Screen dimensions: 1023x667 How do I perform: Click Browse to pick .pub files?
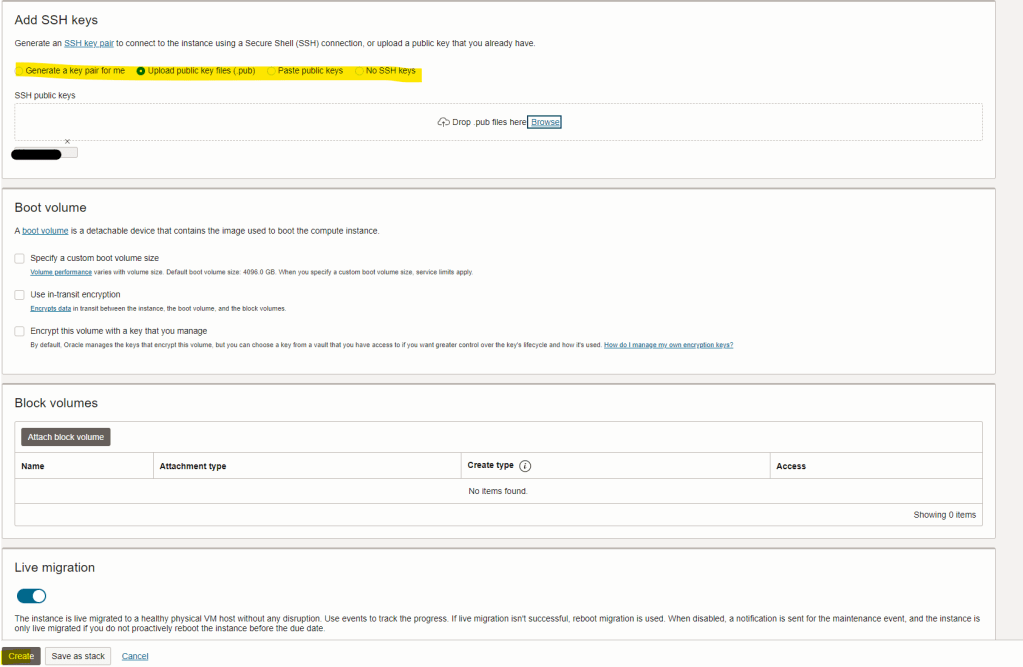(x=545, y=122)
